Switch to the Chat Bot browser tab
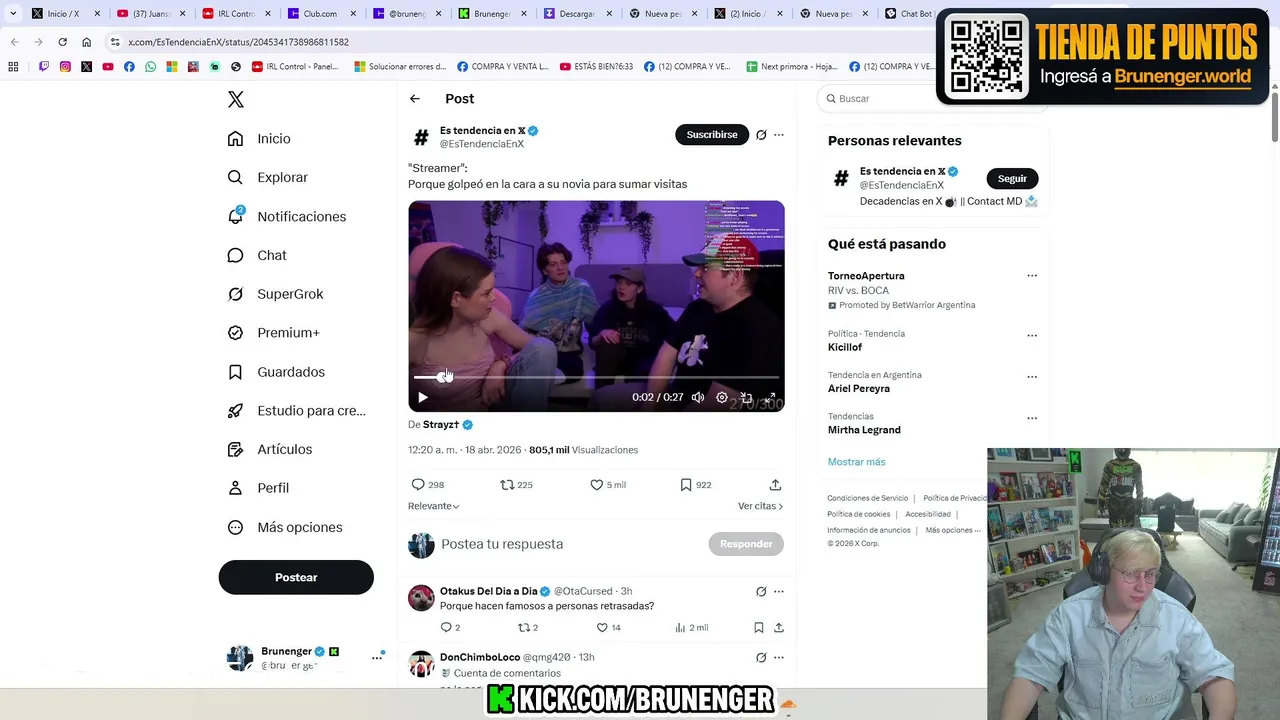Viewport: 1280px width, 720px height. point(910,14)
